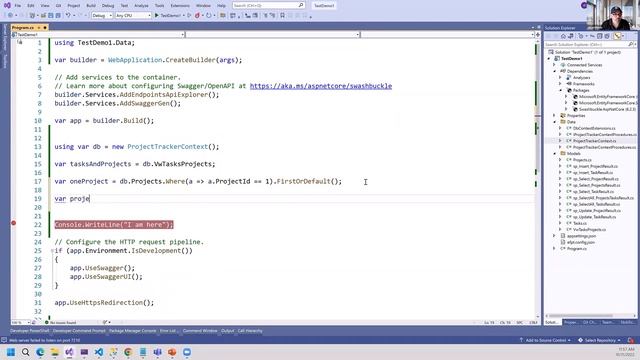The height and width of the screenshot is (360, 640).
Task: Open the Package Manager Console tab
Action: (x=133, y=331)
